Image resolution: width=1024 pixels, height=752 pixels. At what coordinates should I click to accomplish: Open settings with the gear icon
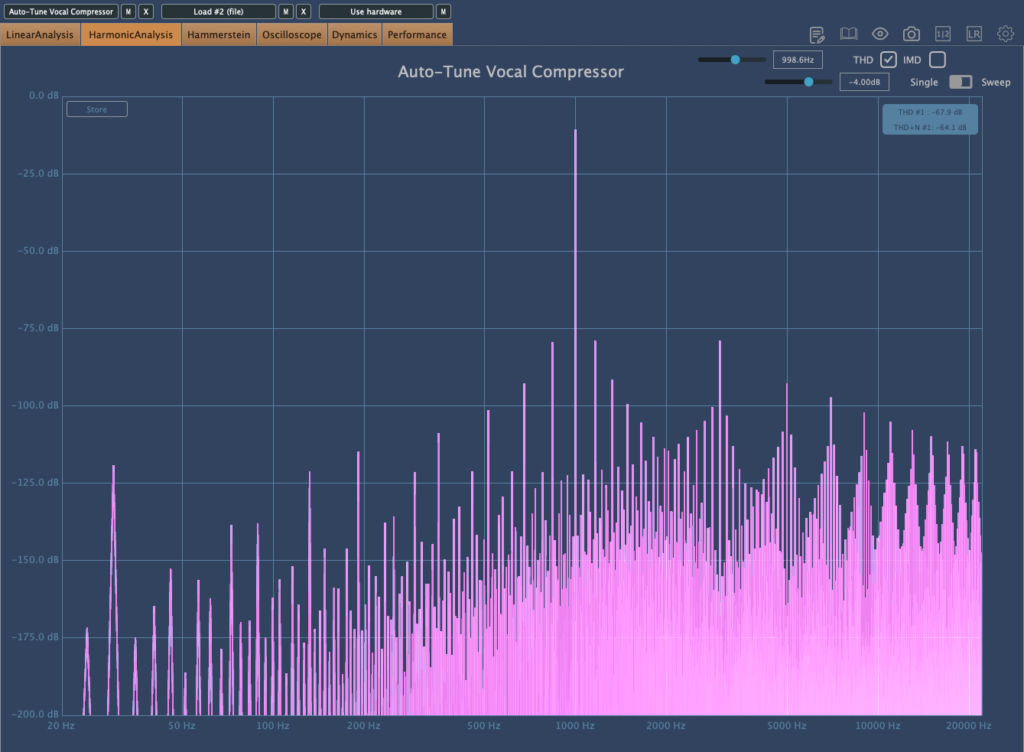pyautogui.click(x=1005, y=33)
